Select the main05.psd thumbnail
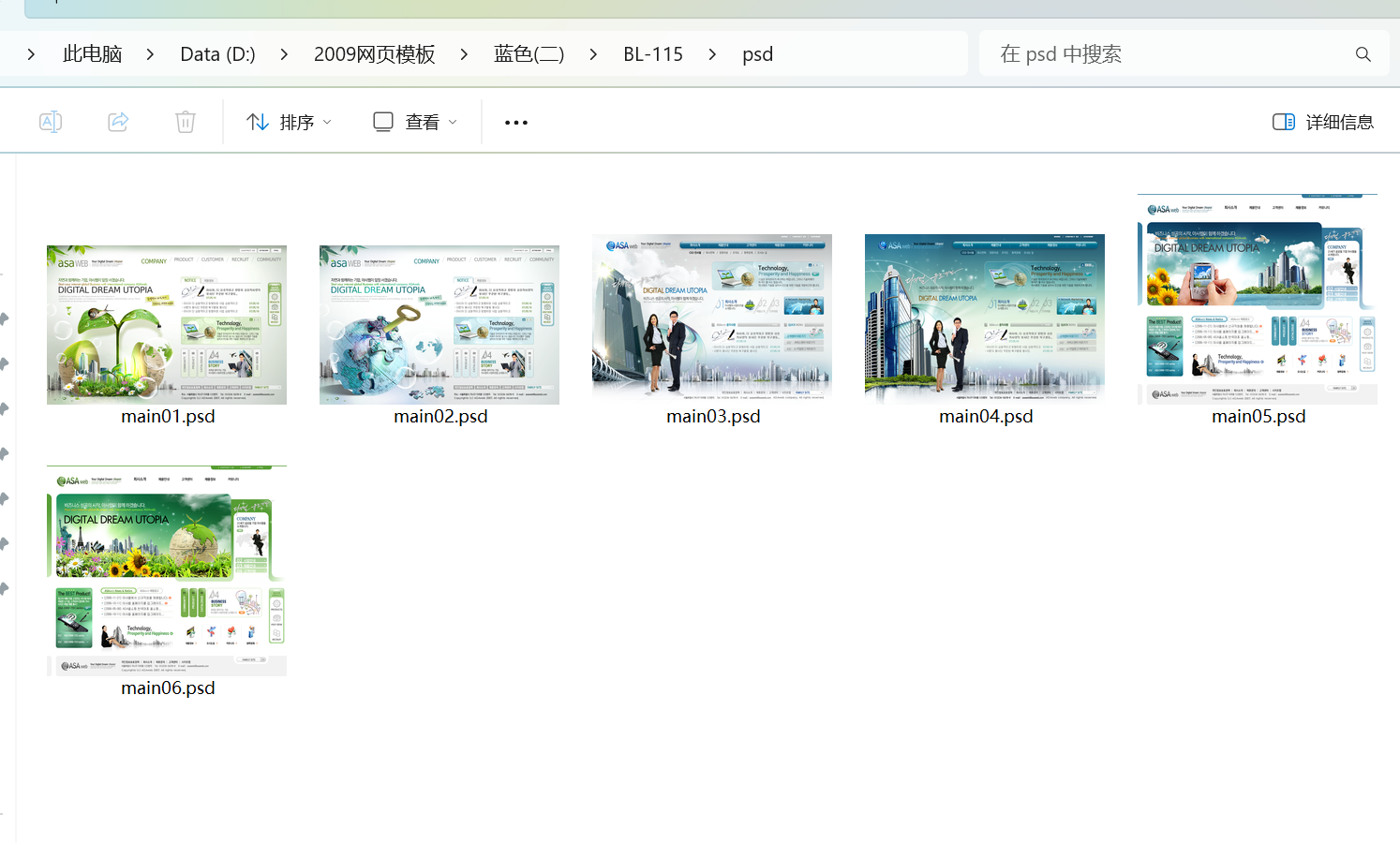The width and height of the screenshot is (1400, 843). click(x=1258, y=300)
